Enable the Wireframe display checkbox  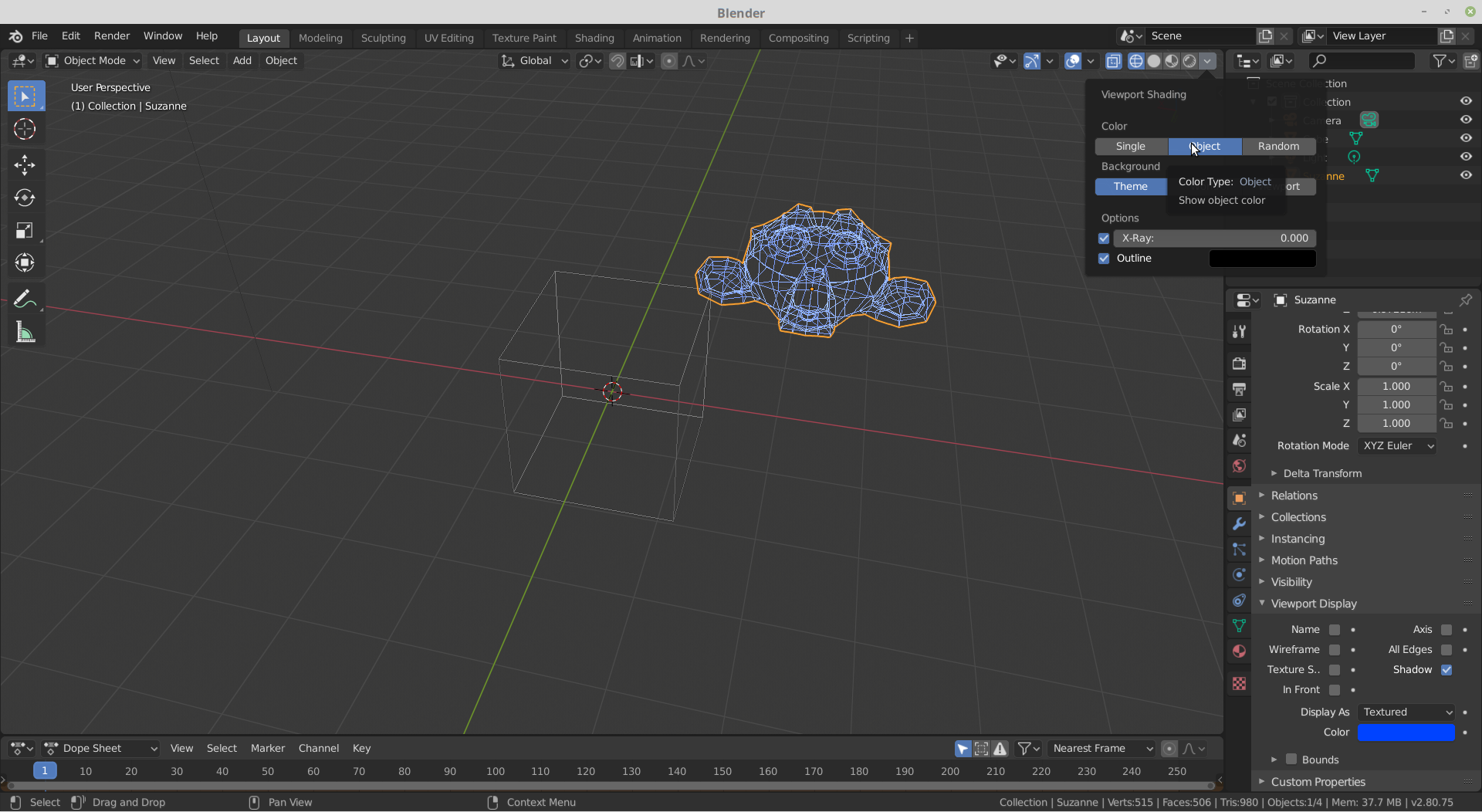tap(1335, 650)
